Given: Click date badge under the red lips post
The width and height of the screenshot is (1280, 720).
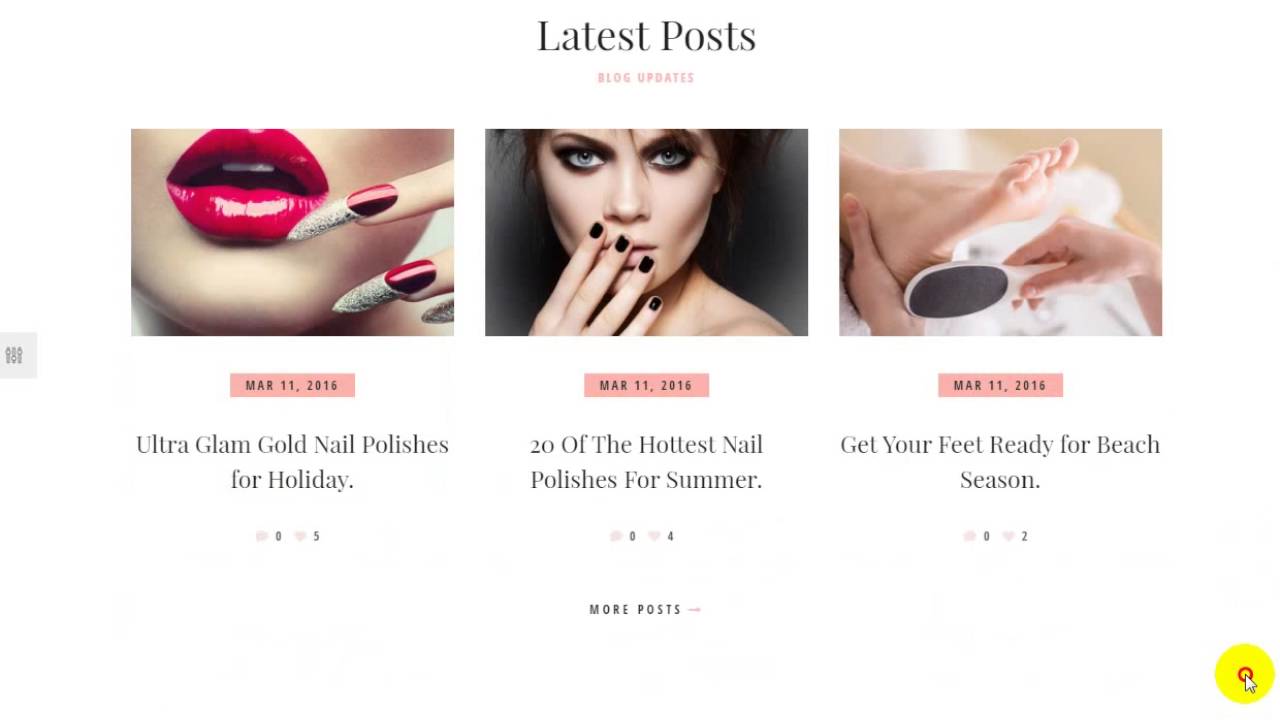Looking at the screenshot, I should [x=292, y=385].
